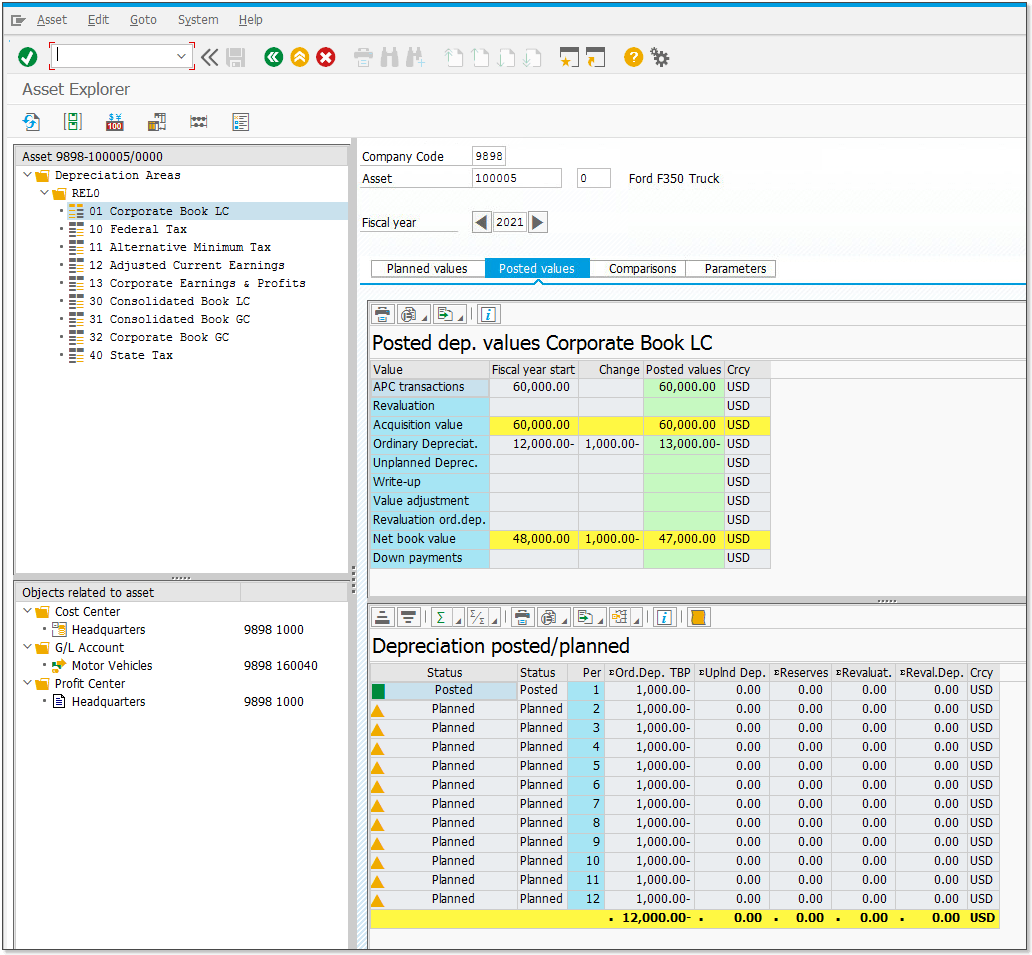This screenshot has width=1032, height=955.
Task: Click the orange Exit up-arrow button
Action: click(x=299, y=57)
